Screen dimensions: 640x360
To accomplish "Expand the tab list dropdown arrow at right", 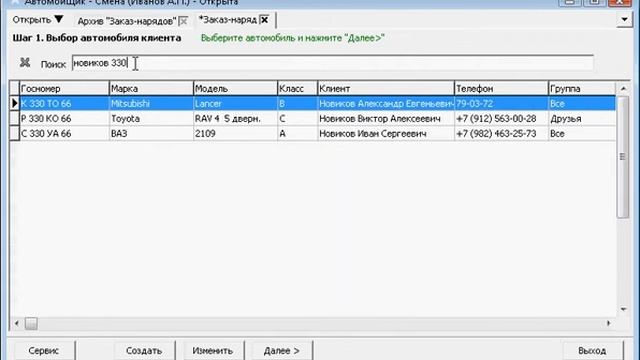I will (x=624, y=19).
